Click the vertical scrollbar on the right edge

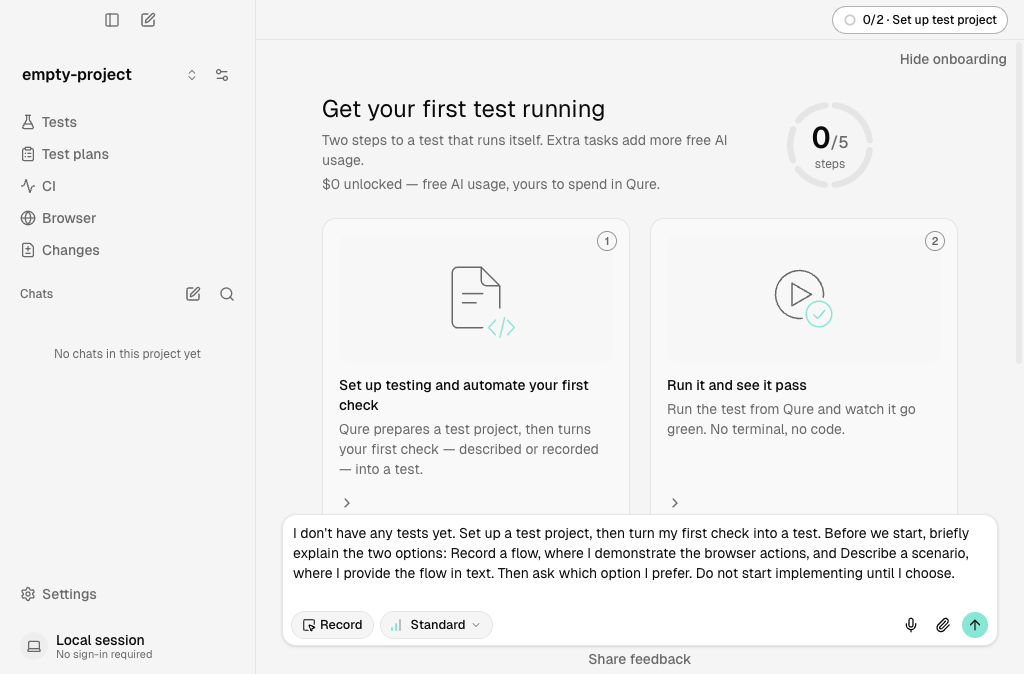click(1019, 202)
